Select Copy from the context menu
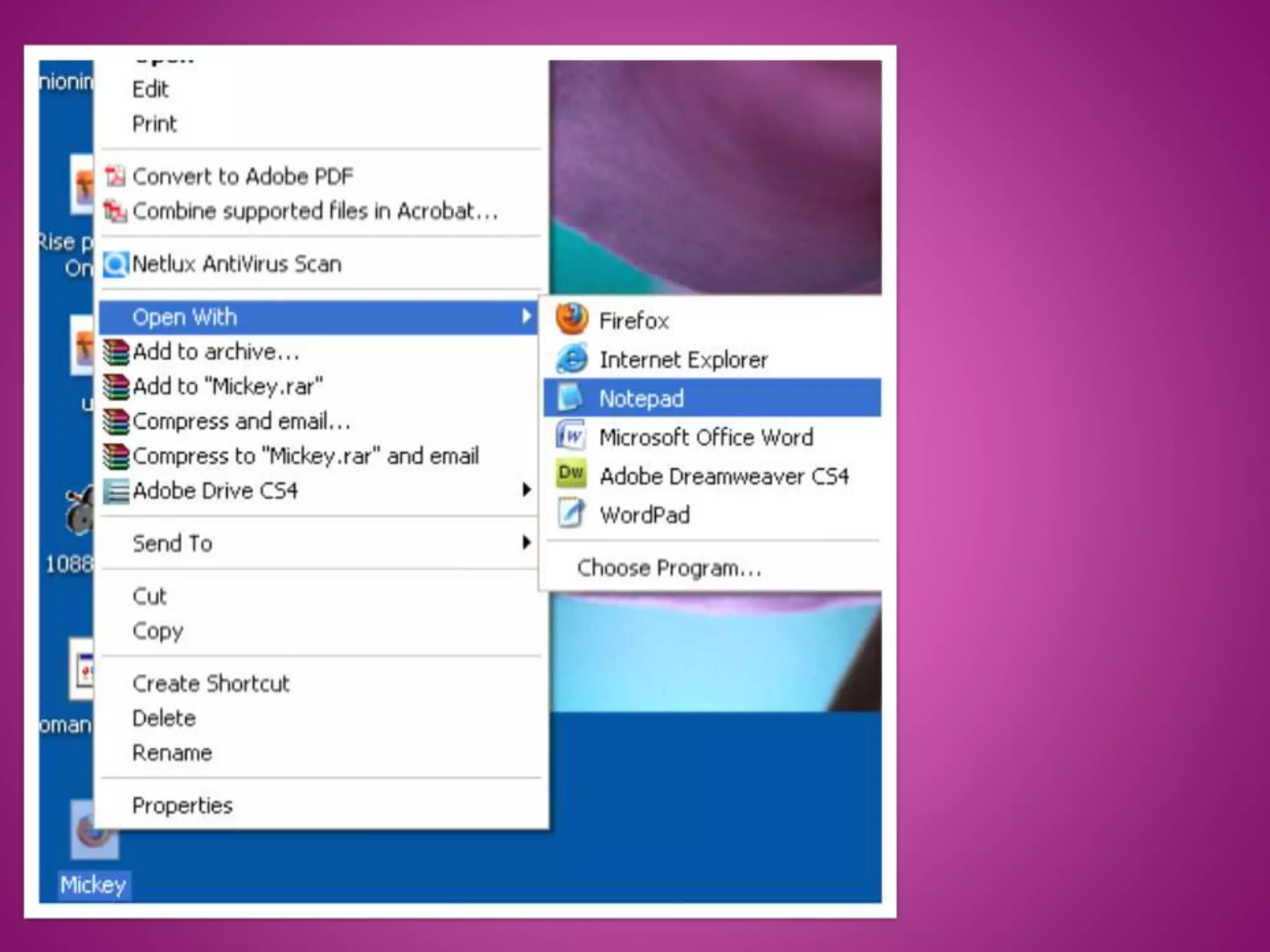Screen dimensions: 1270x952 pyautogui.click(x=158, y=631)
